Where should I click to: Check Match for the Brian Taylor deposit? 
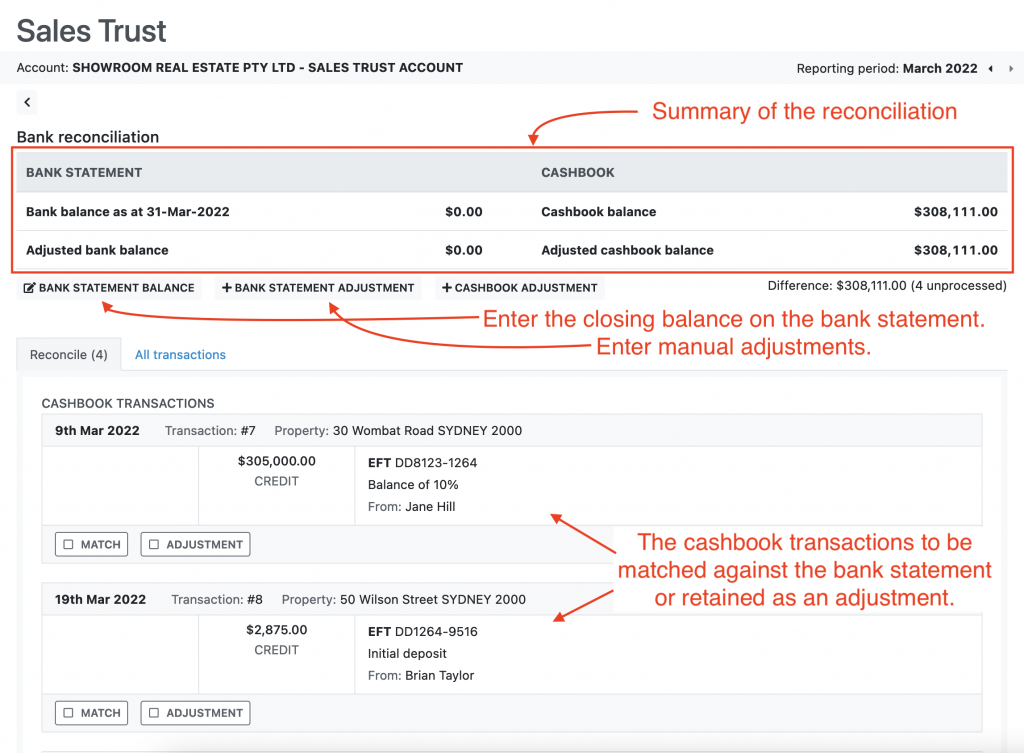[x=92, y=713]
